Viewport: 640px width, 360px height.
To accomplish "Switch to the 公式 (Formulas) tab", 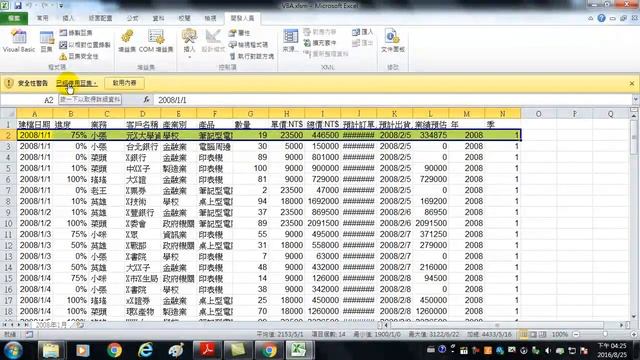I will pyautogui.click(x=132, y=18).
